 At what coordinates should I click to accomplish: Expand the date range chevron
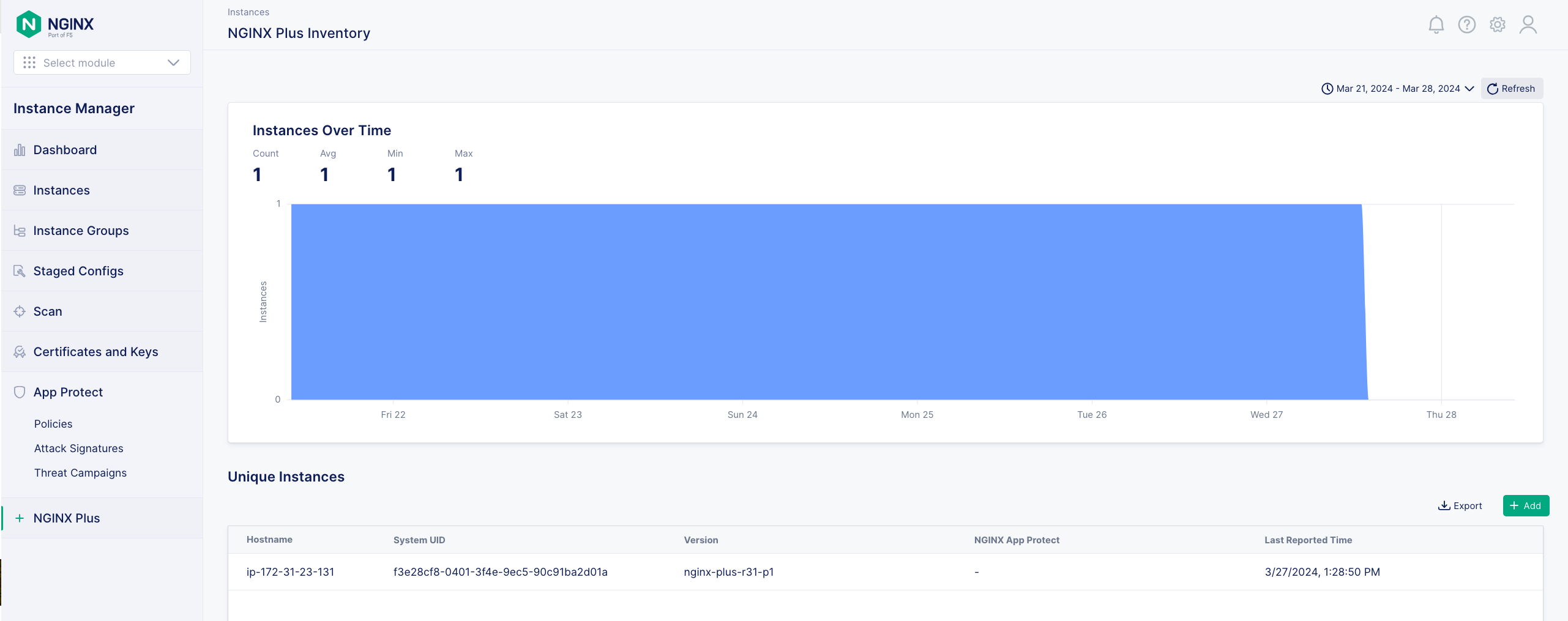click(1469, 89)
